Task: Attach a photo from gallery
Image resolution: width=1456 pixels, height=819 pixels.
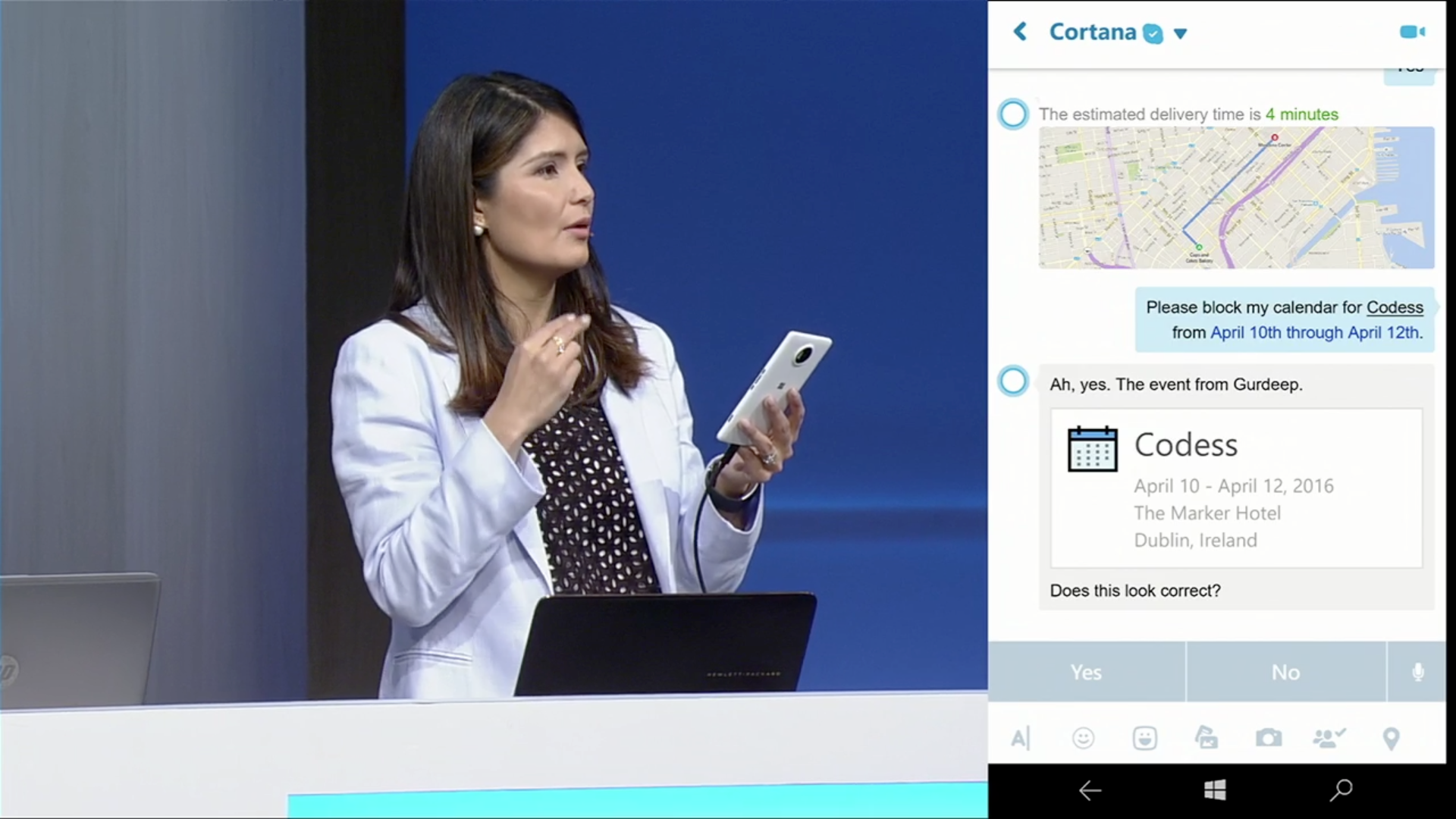Action: [x=1207, y=737]
